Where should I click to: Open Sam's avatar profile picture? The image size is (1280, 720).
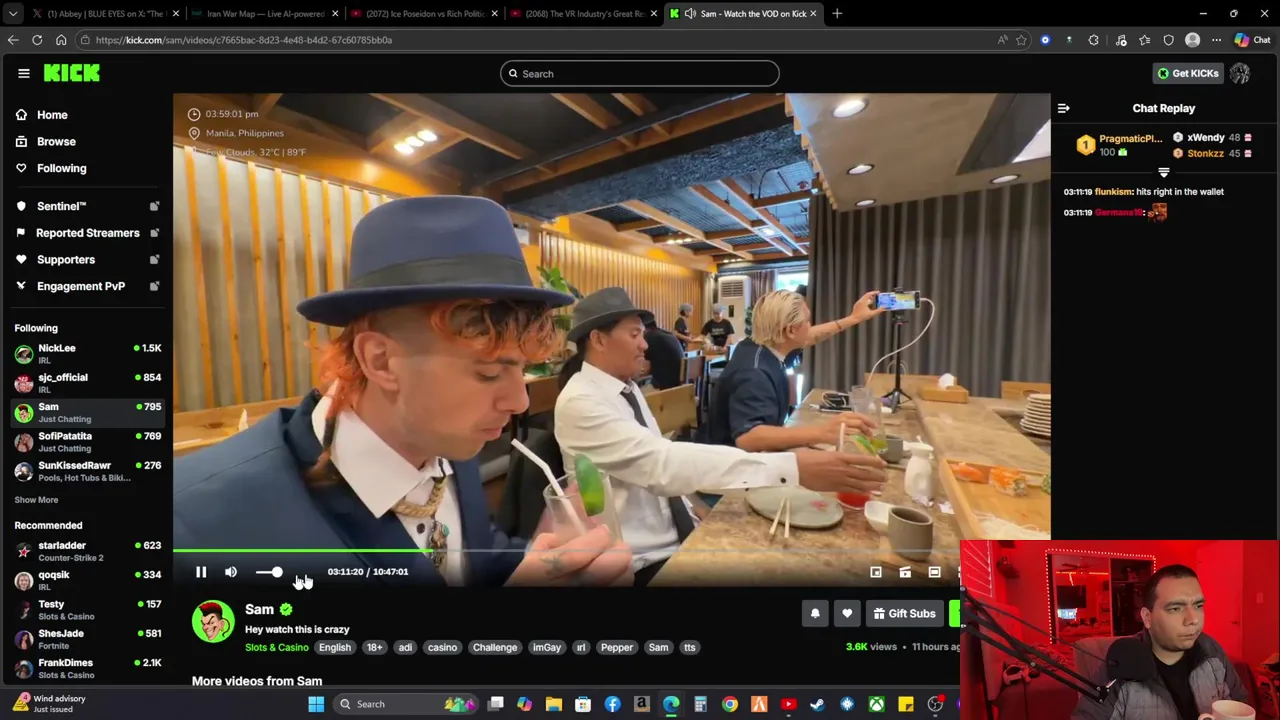pyautogui.click(x=213, y=621)
